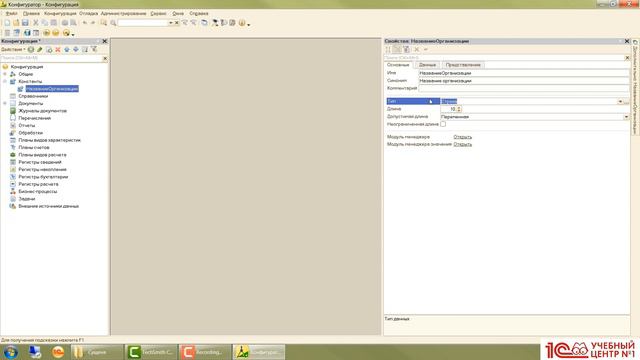The image size is (640, 360).
Task: Click the blue database icon in second toolbar row
Action: (x=27, y=33)
